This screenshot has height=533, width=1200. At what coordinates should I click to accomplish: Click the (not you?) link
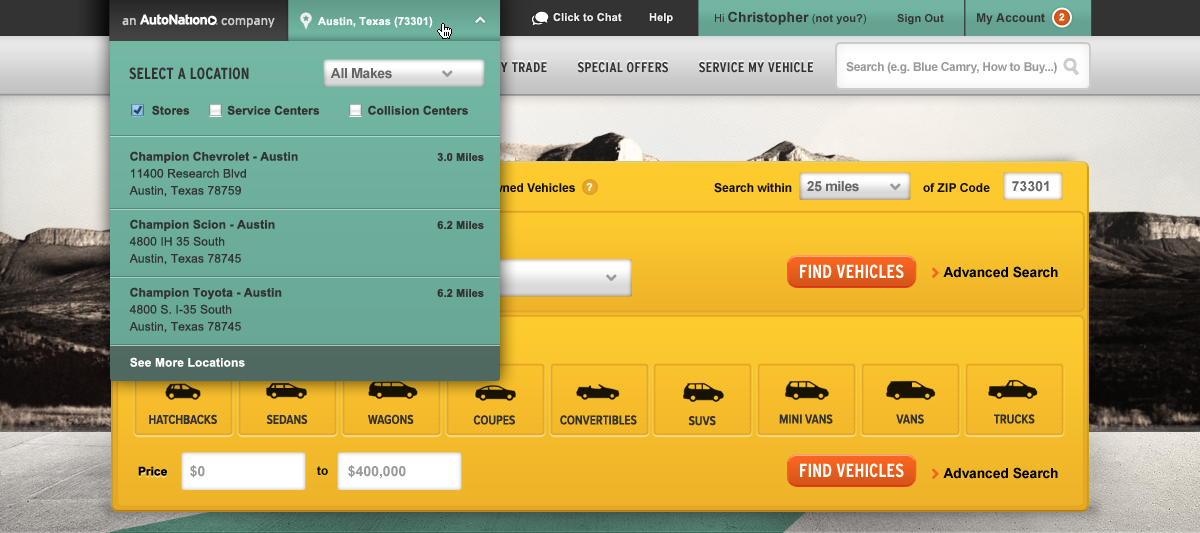click(839, 18)
